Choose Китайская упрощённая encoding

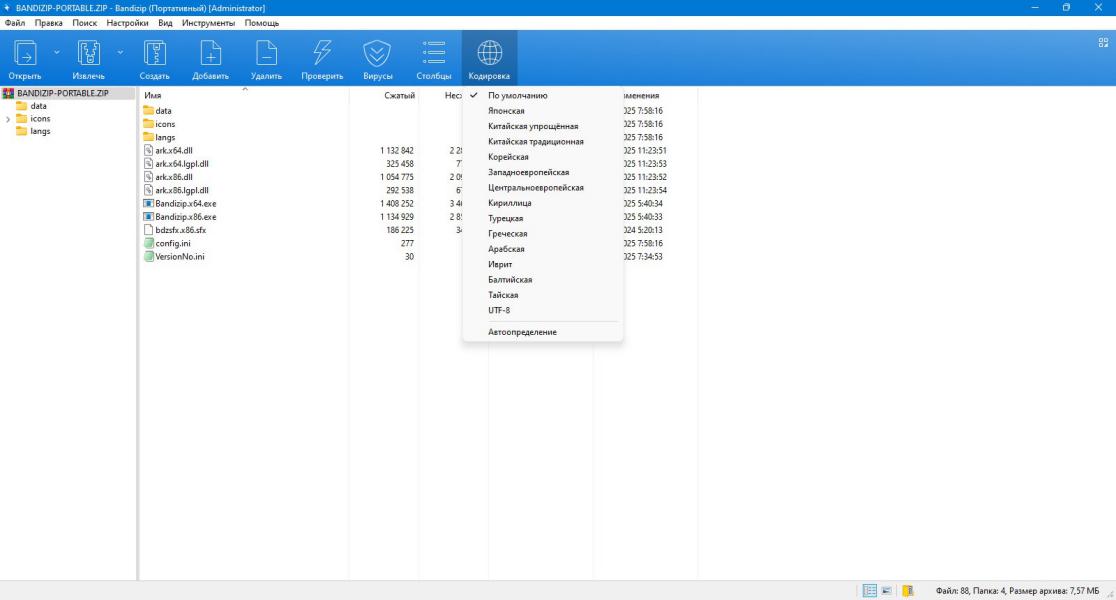click(x=542, y=126)
